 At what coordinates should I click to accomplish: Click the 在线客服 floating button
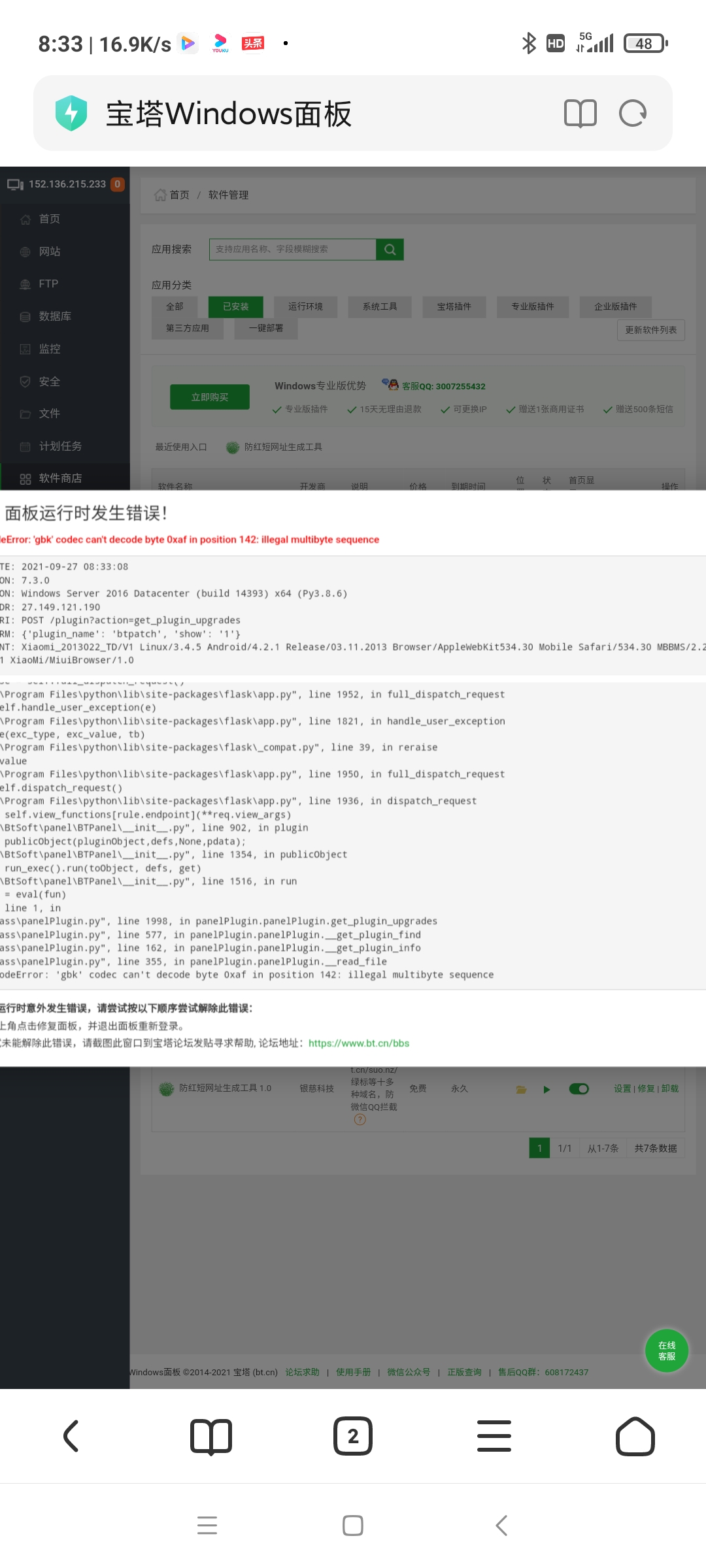pos(667,1350)
